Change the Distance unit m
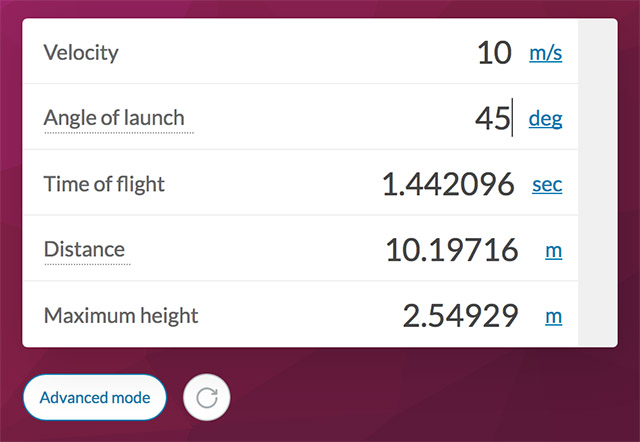This screenshot has height=442, width=640. coord(553,251)
